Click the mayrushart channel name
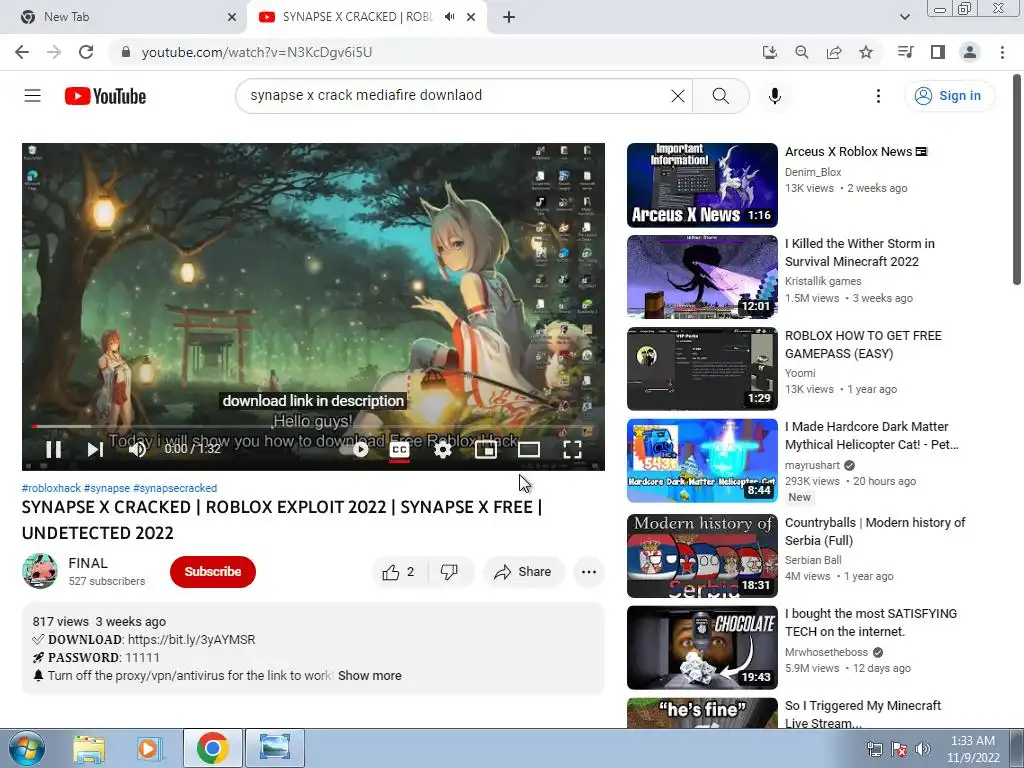This screenshot has height=768, width=1024. click(x=812, y=466)
